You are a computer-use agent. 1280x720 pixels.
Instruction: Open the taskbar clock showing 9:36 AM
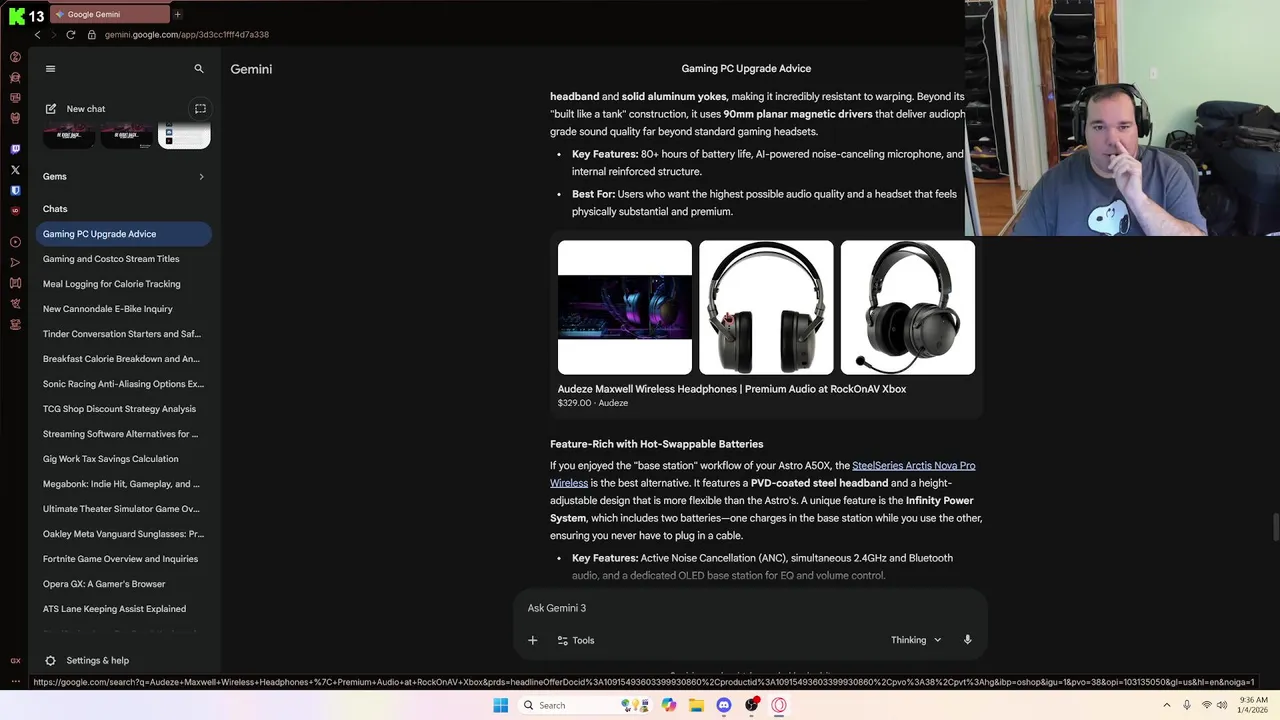coord(1254,705)
